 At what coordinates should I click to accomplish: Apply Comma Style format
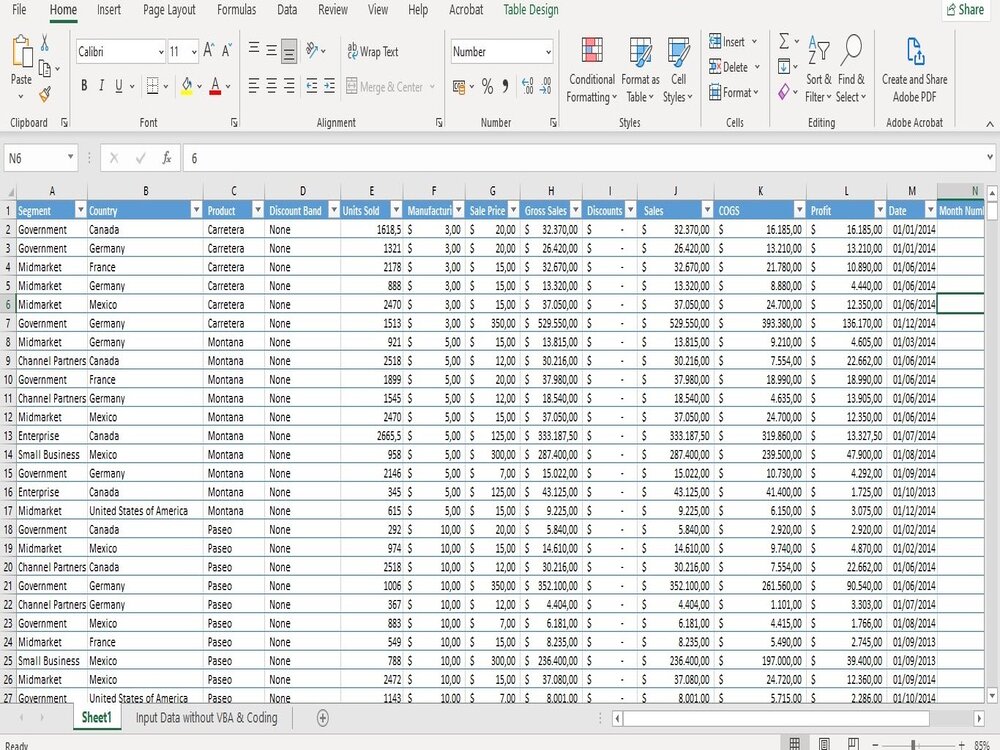(x=506, y=86)
